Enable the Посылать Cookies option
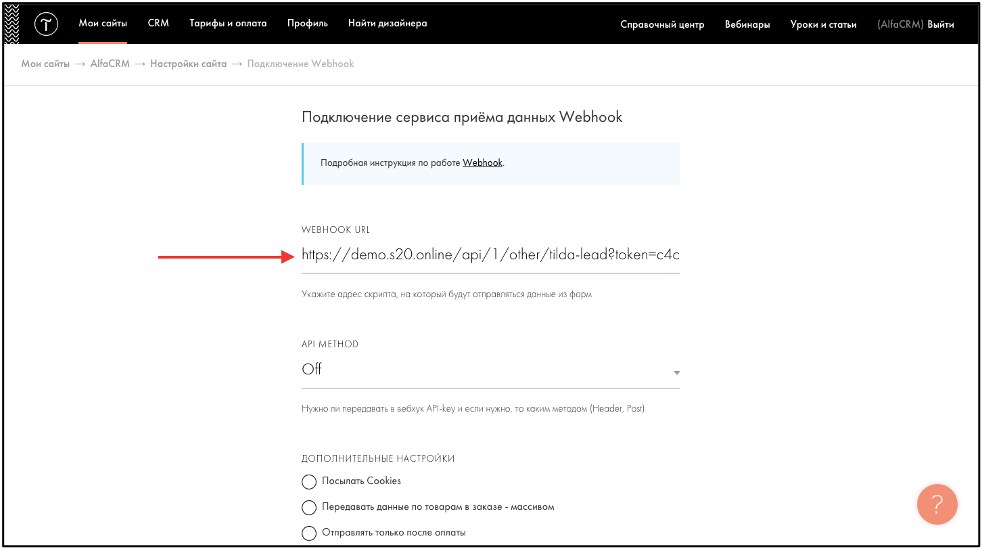Image resolution: width=981 pixels, height=550 pixels. (x=308, y=482)
